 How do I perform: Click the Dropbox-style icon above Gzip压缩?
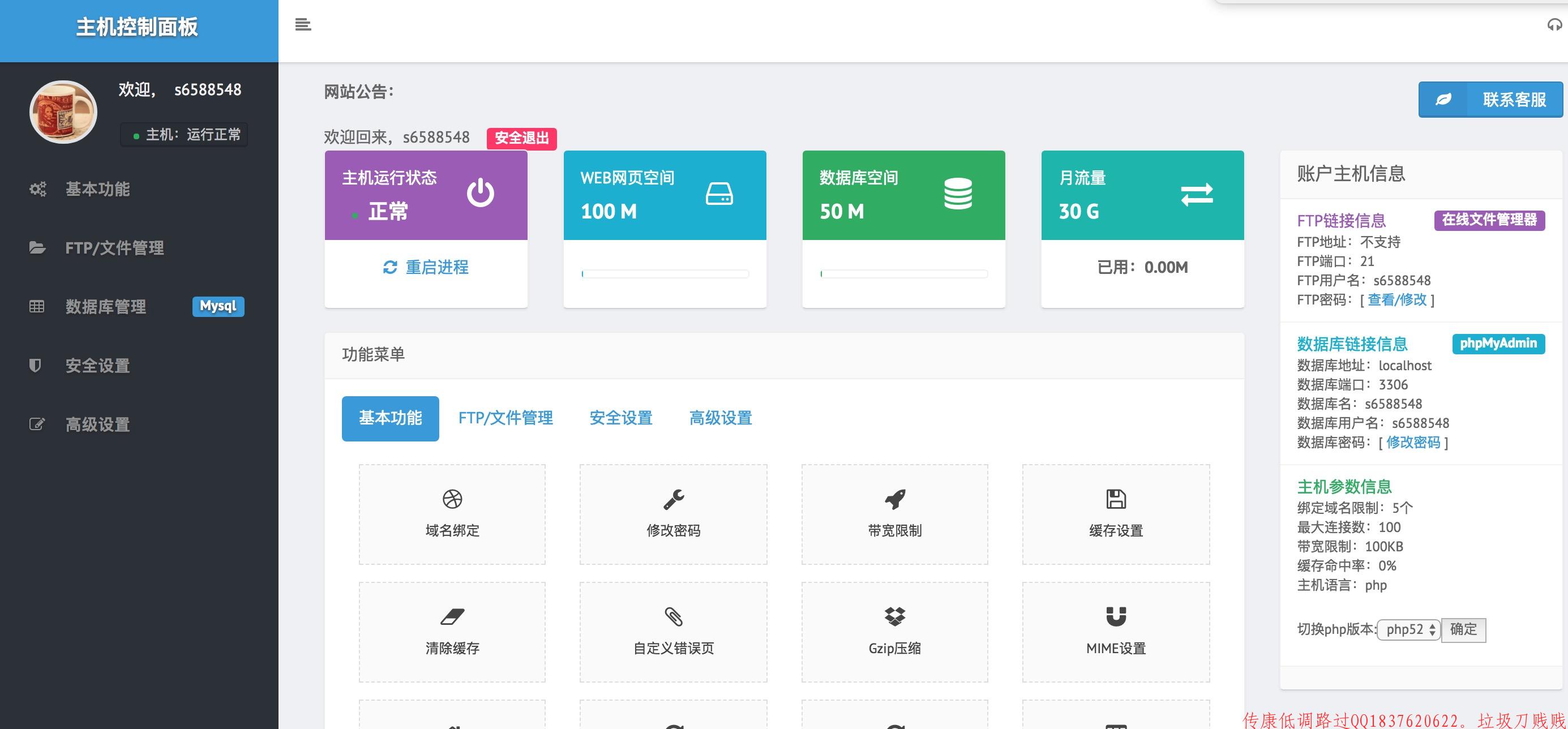[895, 617]
